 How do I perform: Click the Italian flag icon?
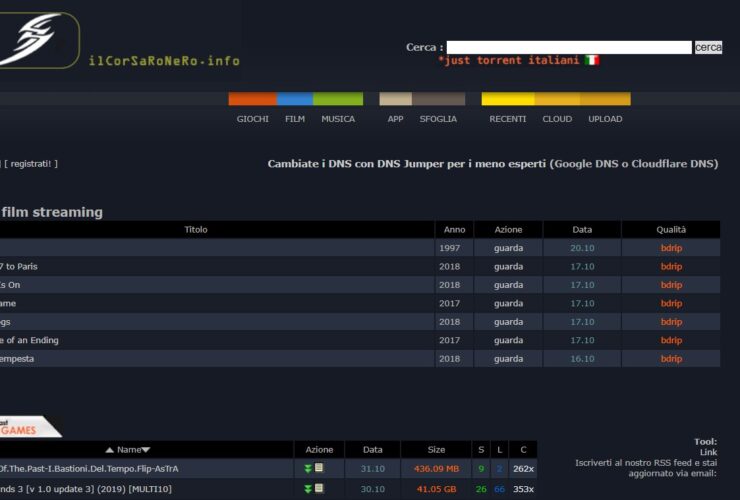[592, 60]
